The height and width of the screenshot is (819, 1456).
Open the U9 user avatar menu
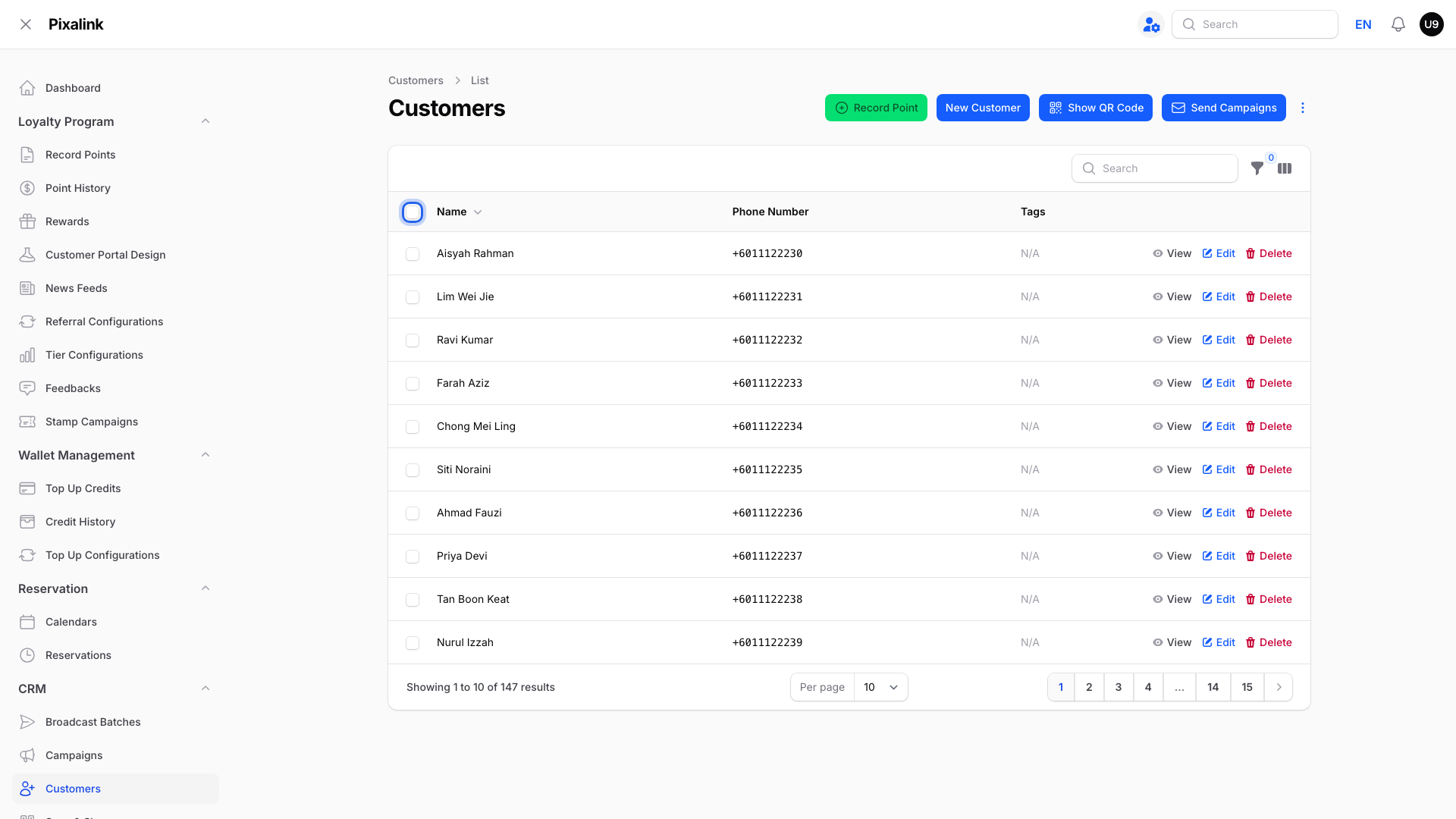tap(1431, 24)
